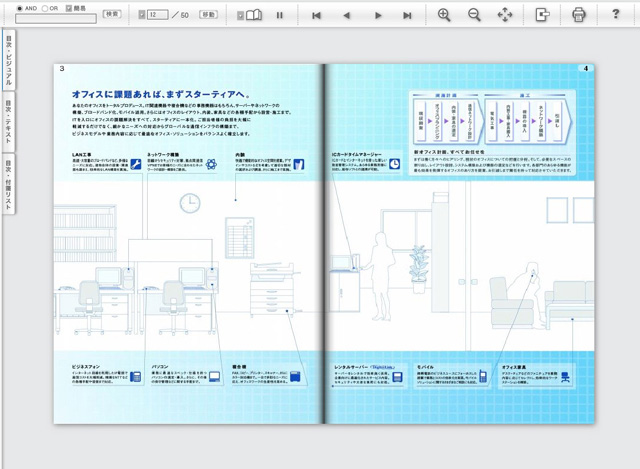Click the four-arrow pan/move icon

pos(505,15)
